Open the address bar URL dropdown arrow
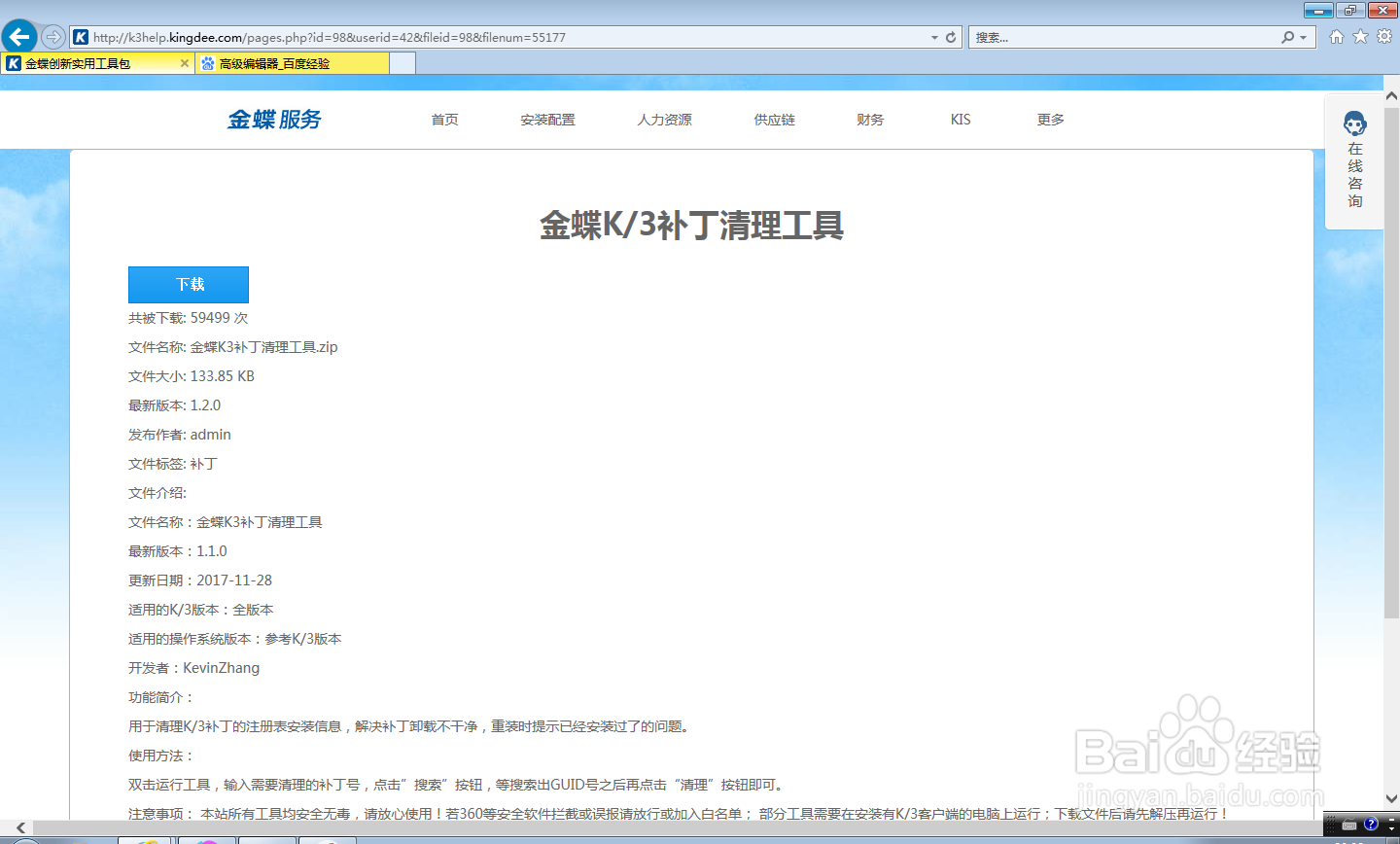Screen dimensions: 1400x844 pos(935,37)
